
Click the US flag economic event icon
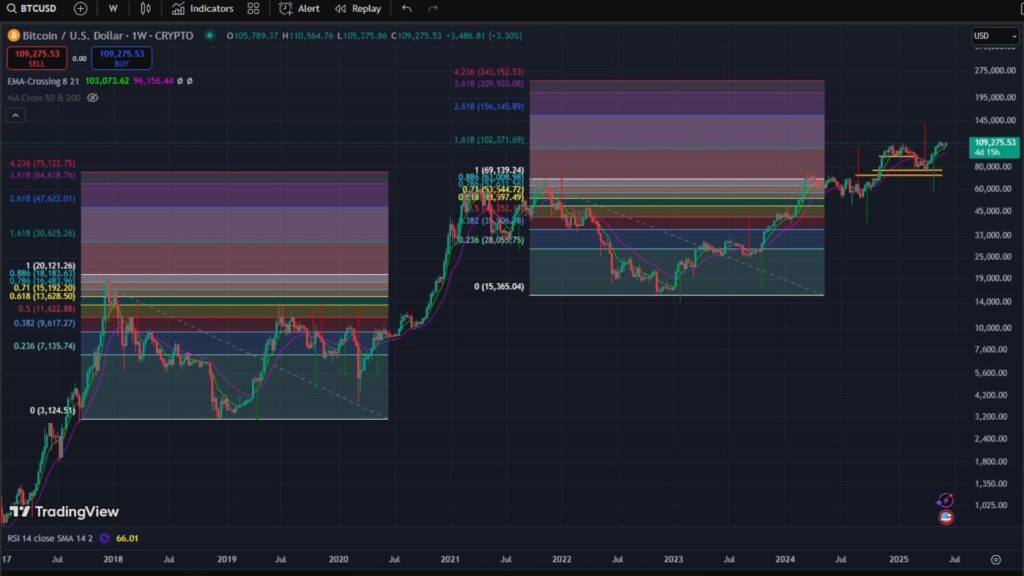[946, 517]
